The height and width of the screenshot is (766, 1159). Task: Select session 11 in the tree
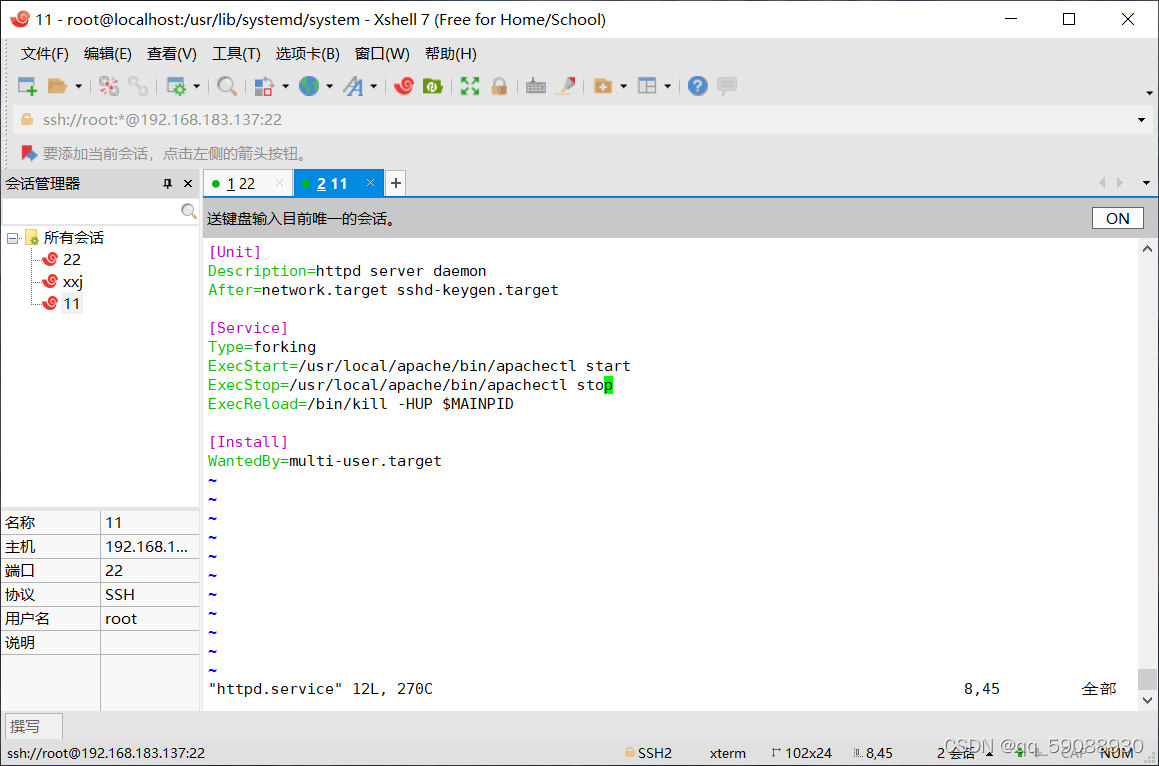72,304
